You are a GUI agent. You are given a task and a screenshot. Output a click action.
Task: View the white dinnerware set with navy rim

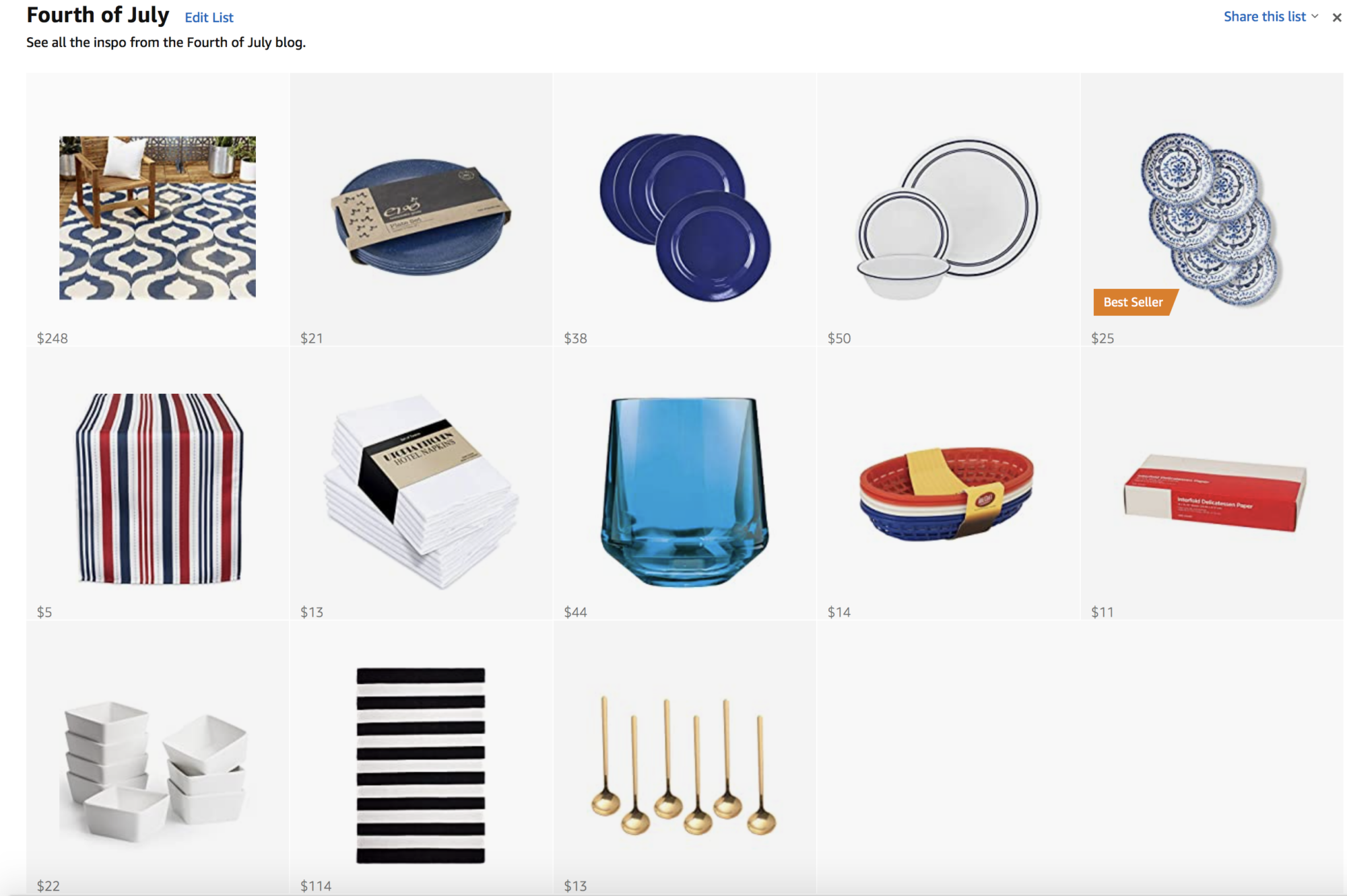pyautogui.click(x=948, y=218)
